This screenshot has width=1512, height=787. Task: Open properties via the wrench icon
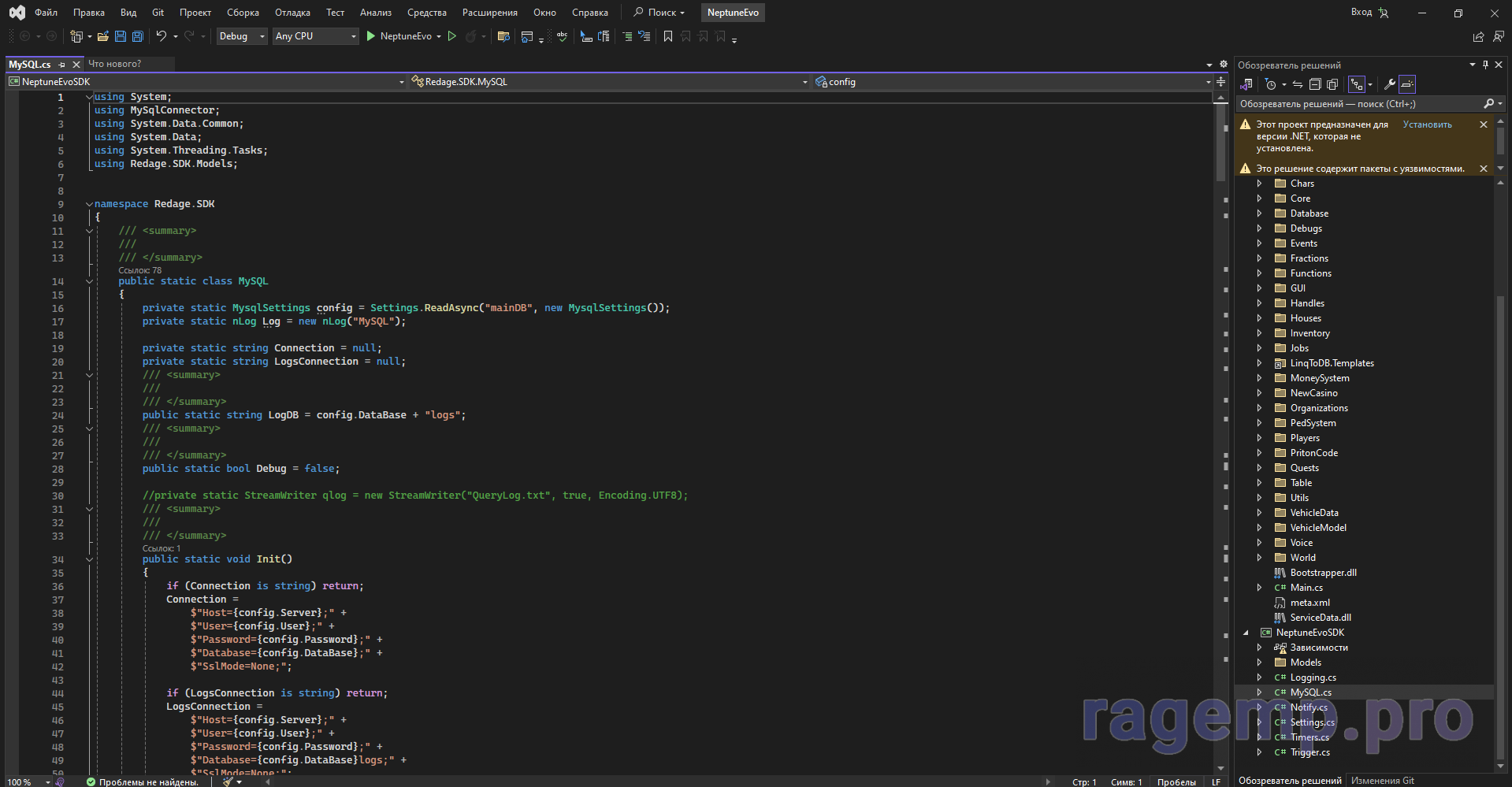point(1390,84)
